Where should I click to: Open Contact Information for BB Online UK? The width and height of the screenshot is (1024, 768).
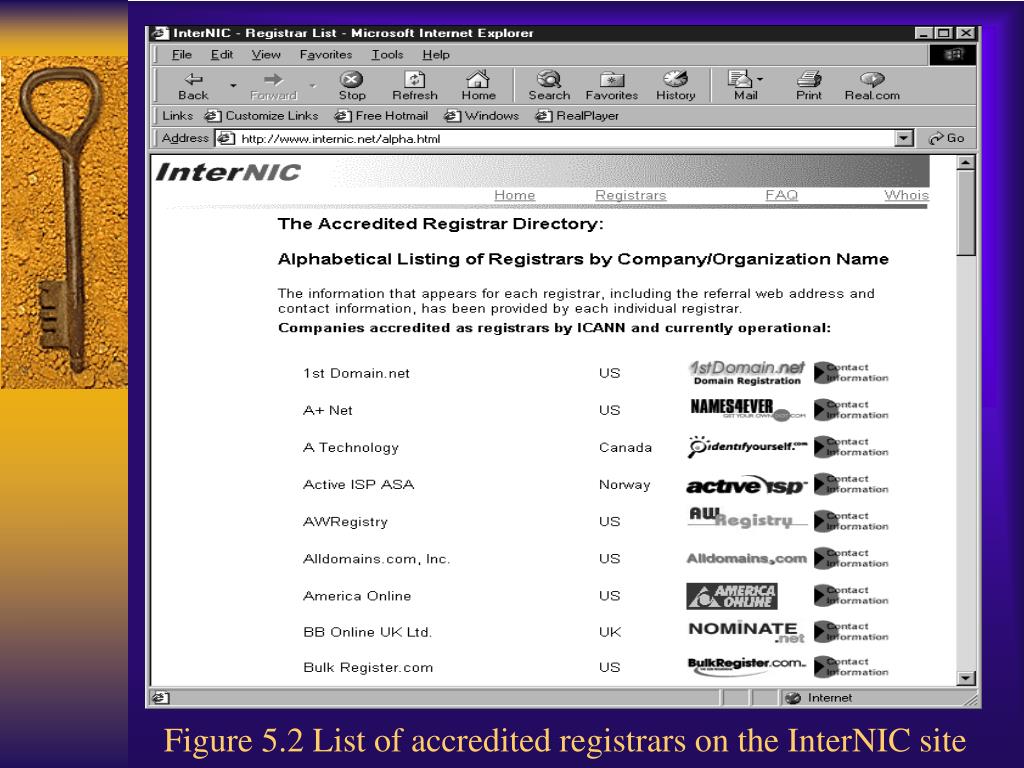tap(851, 632)
